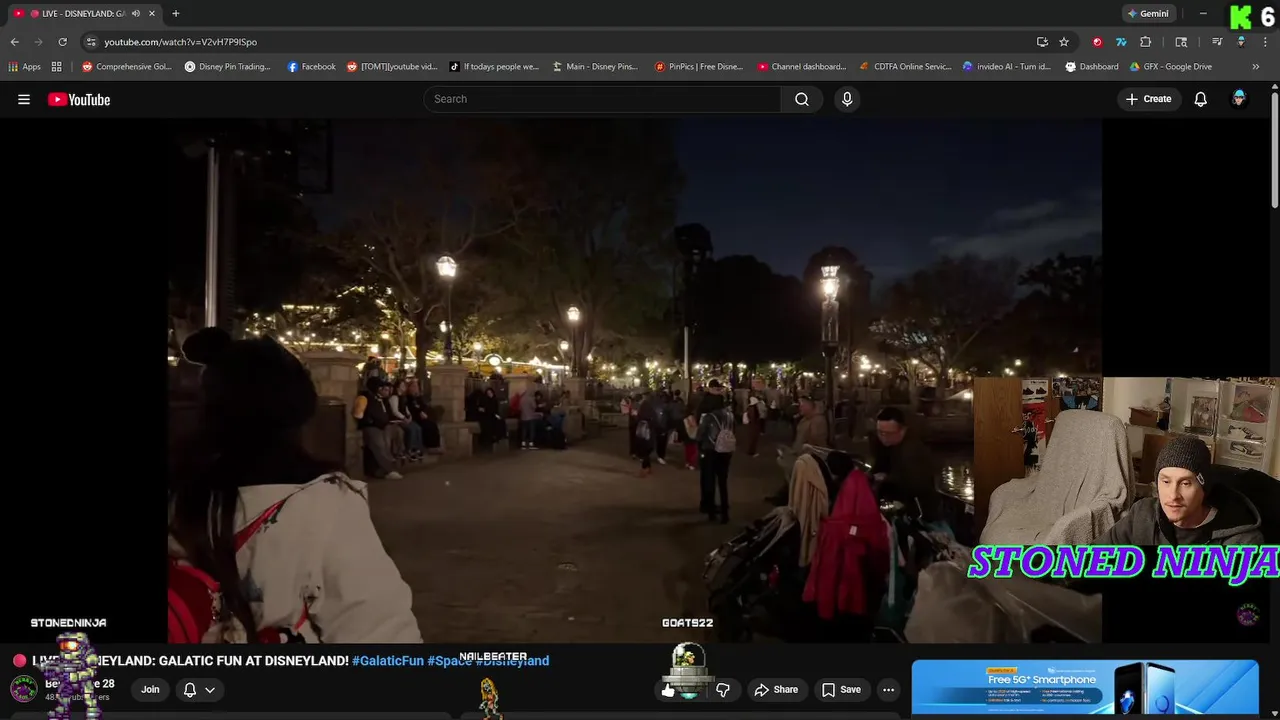The height and width of the screenshot is (720, 1280).
Task: Go to YouTube home via logo
Action: 79,99
